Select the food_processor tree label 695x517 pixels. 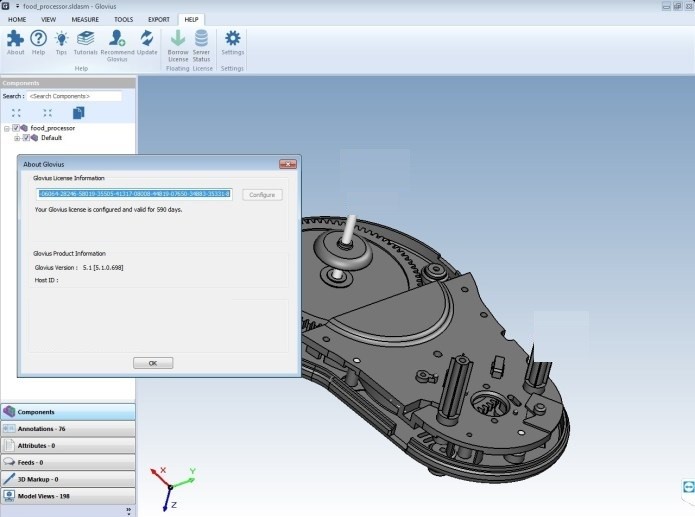(52, 128)
